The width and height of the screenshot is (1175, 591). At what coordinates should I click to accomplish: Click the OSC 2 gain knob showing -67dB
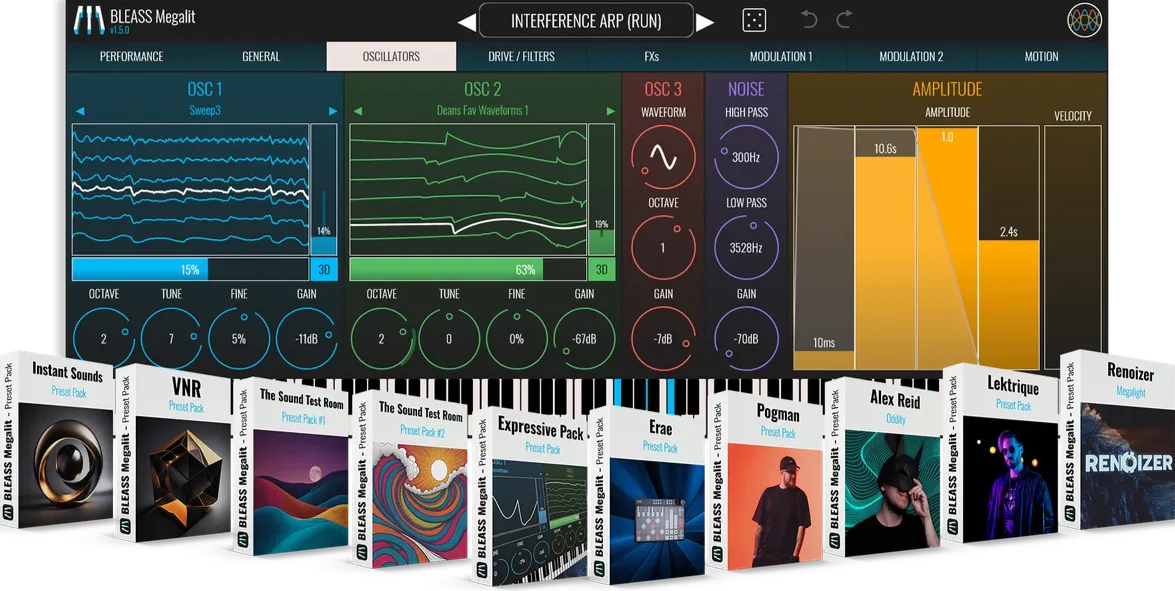coord(584,339)
